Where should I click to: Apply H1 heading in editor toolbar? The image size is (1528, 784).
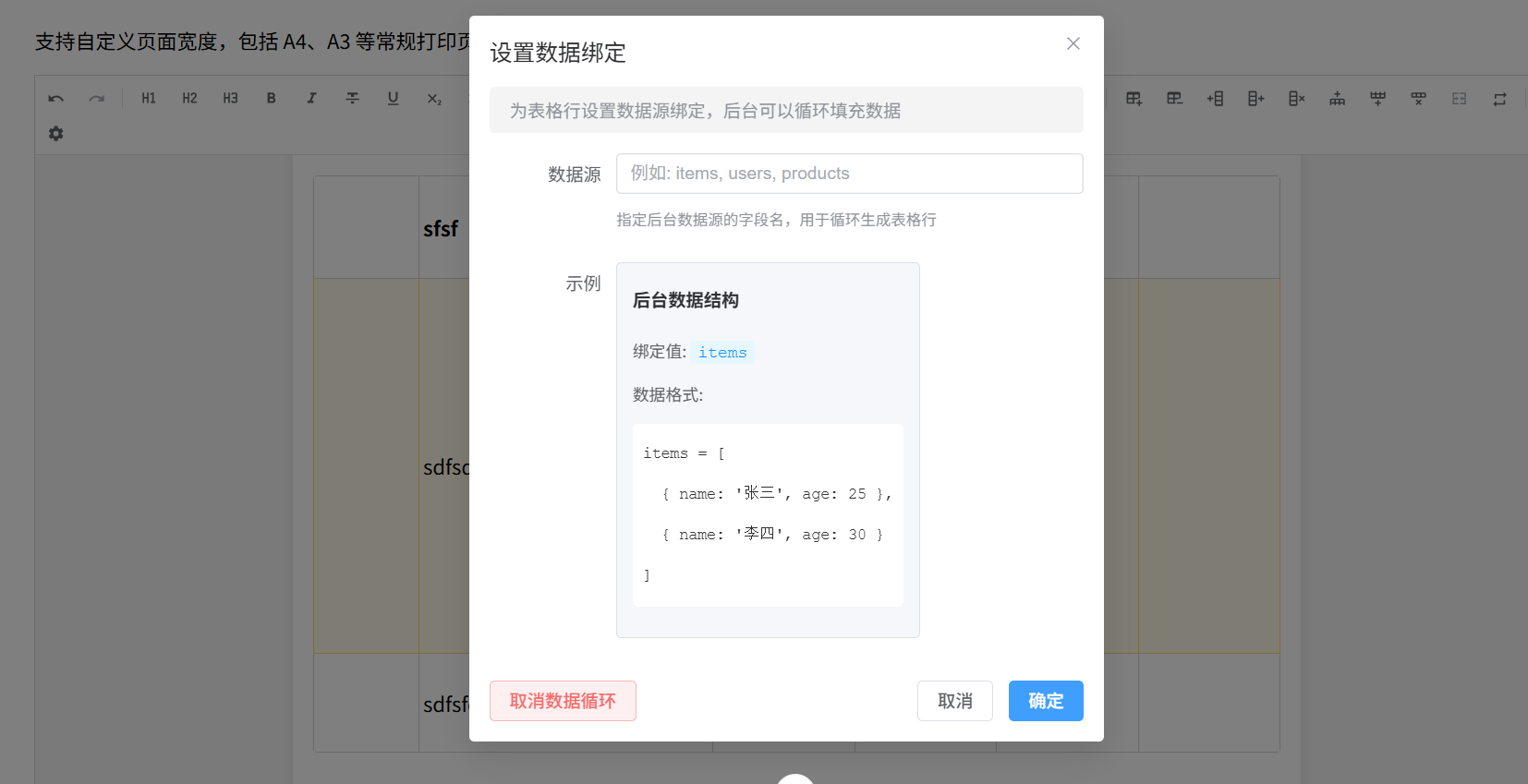pos(149,98)
